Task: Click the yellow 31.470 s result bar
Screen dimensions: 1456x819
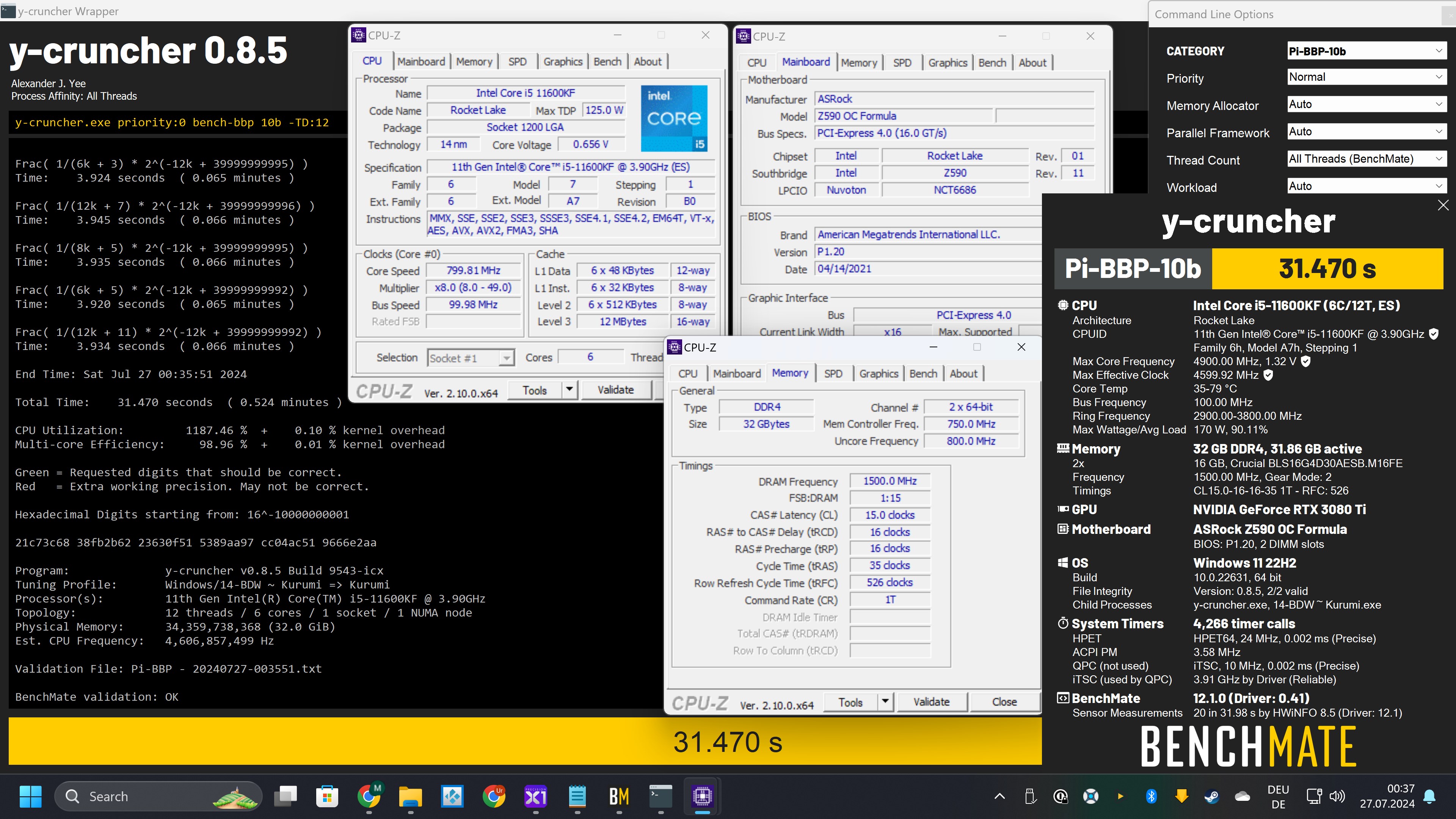Action: click(x=525, y=741)
